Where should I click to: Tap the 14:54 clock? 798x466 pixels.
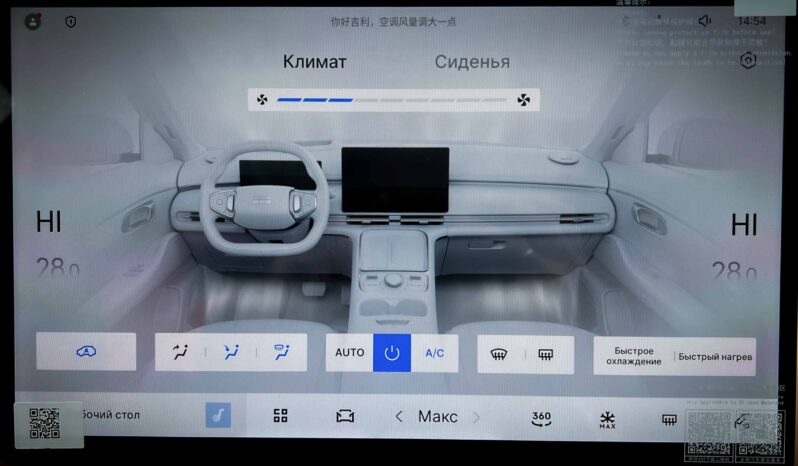752,21
